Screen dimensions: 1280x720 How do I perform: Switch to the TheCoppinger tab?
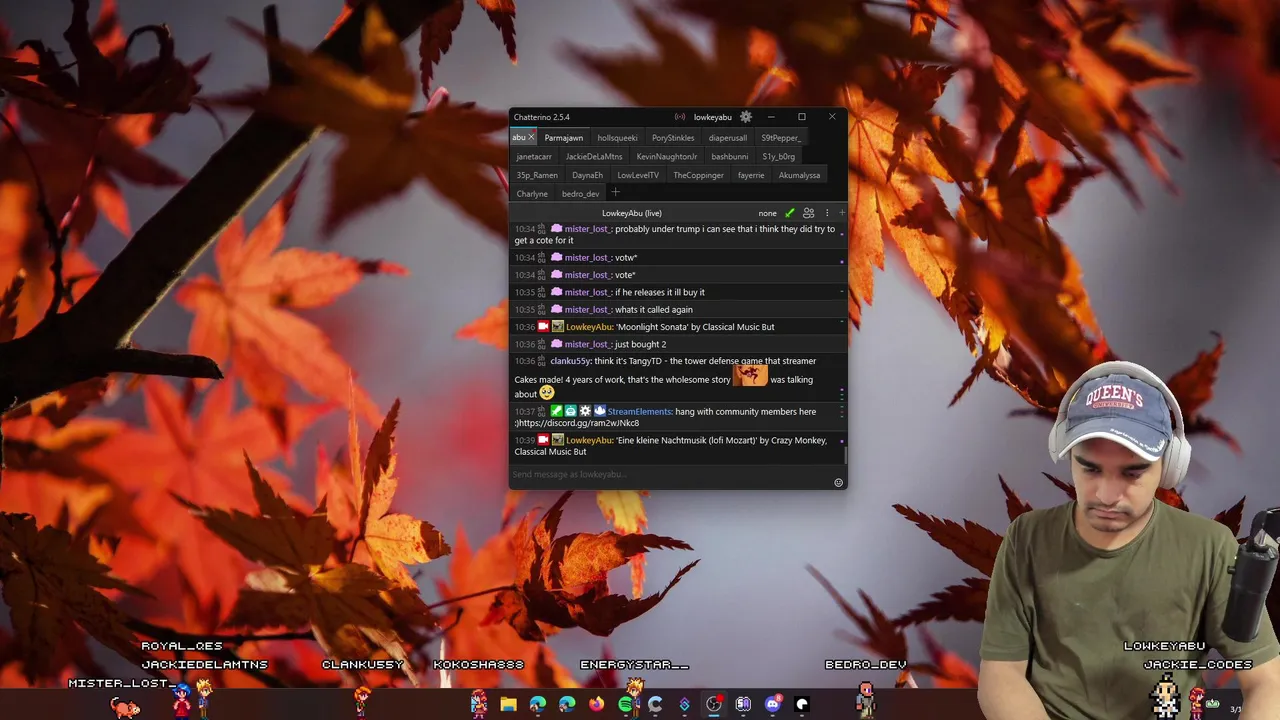[x=698, y=175]
